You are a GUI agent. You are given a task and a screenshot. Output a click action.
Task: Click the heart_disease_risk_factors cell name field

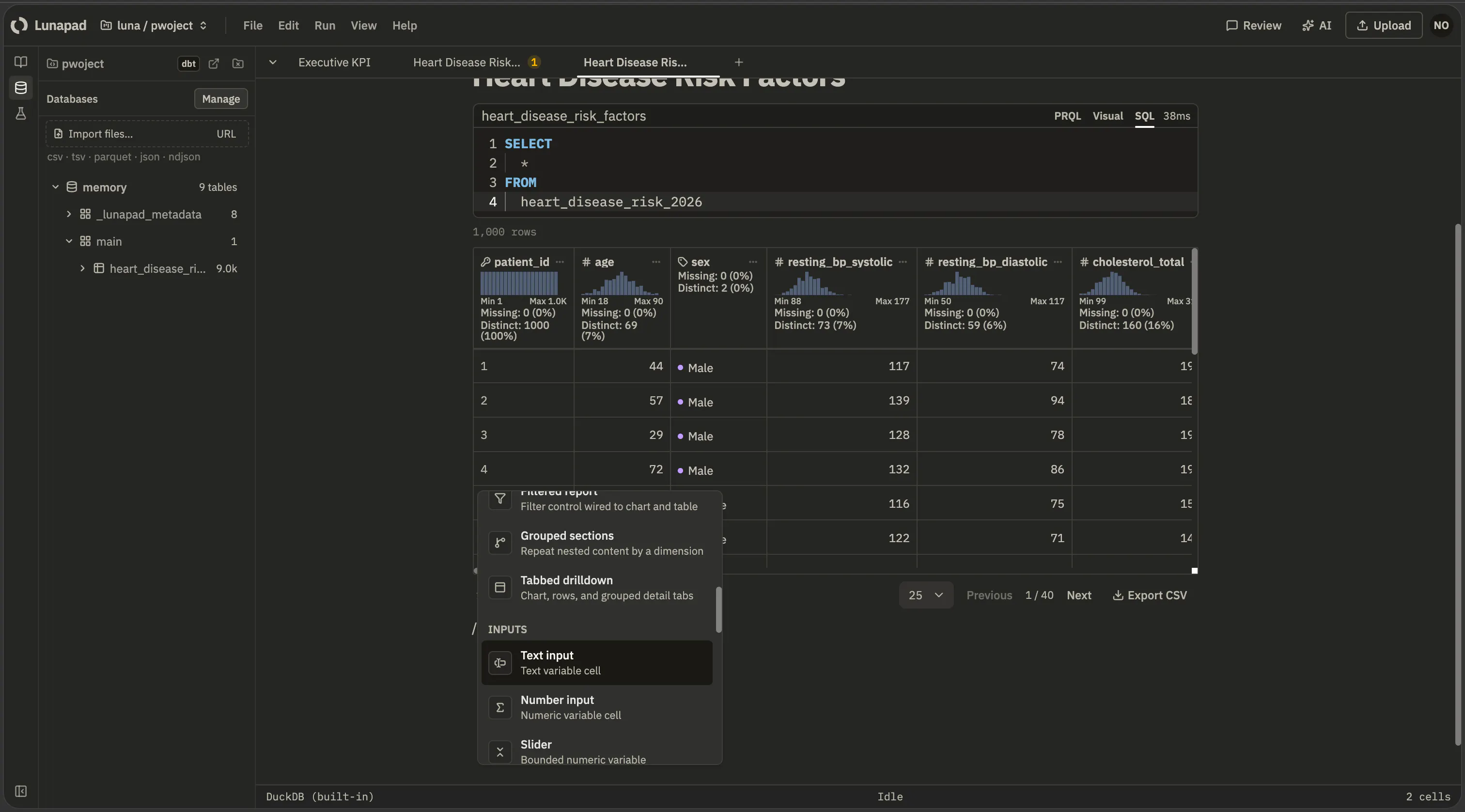(x=563, y=115)
